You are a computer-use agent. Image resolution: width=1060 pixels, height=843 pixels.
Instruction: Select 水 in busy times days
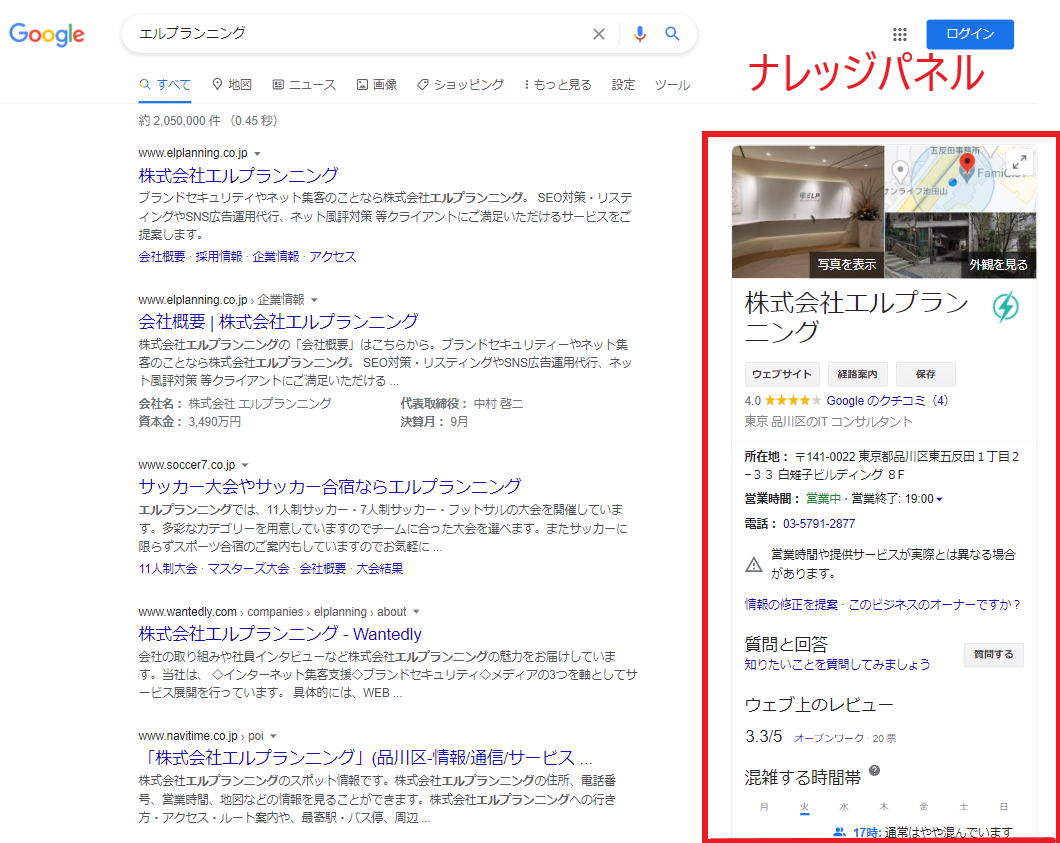[844, 806]
